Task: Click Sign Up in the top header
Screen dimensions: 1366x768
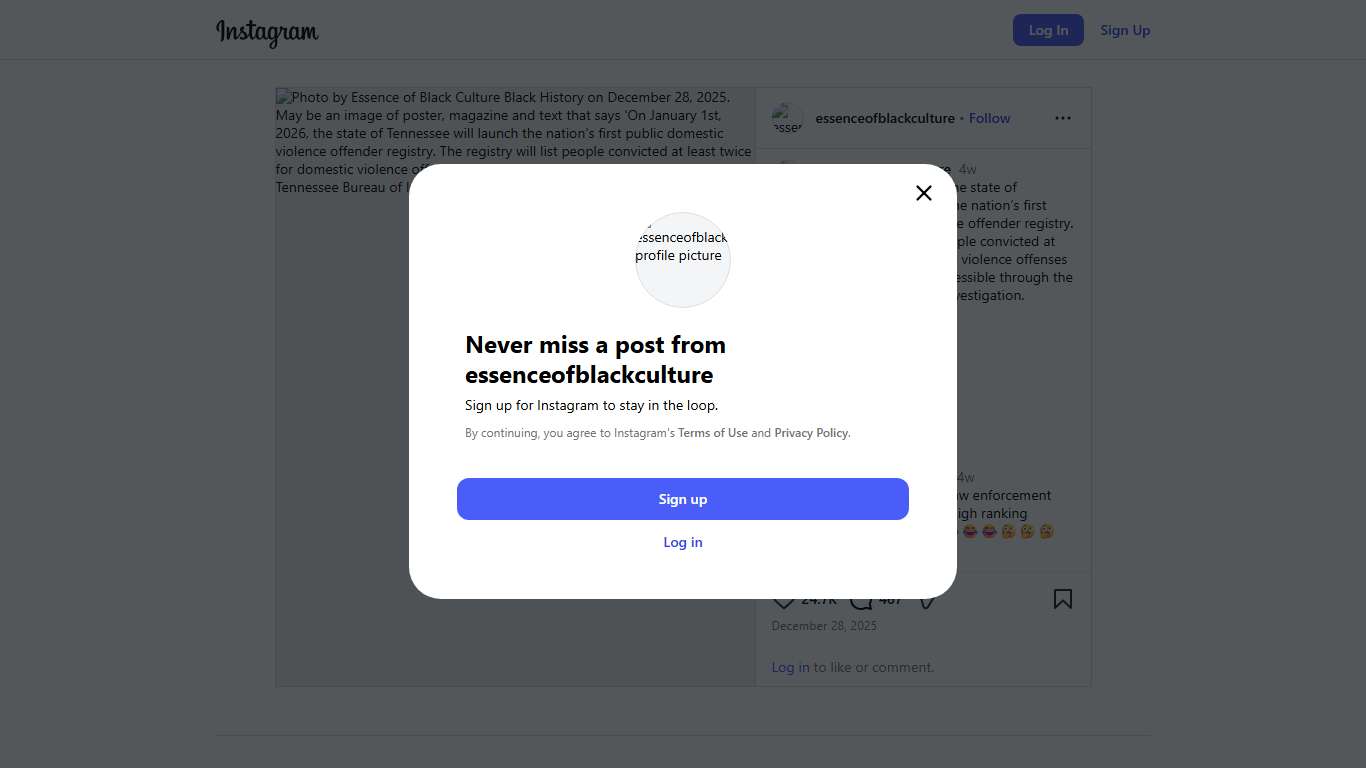Action: tap(1125, 30)
